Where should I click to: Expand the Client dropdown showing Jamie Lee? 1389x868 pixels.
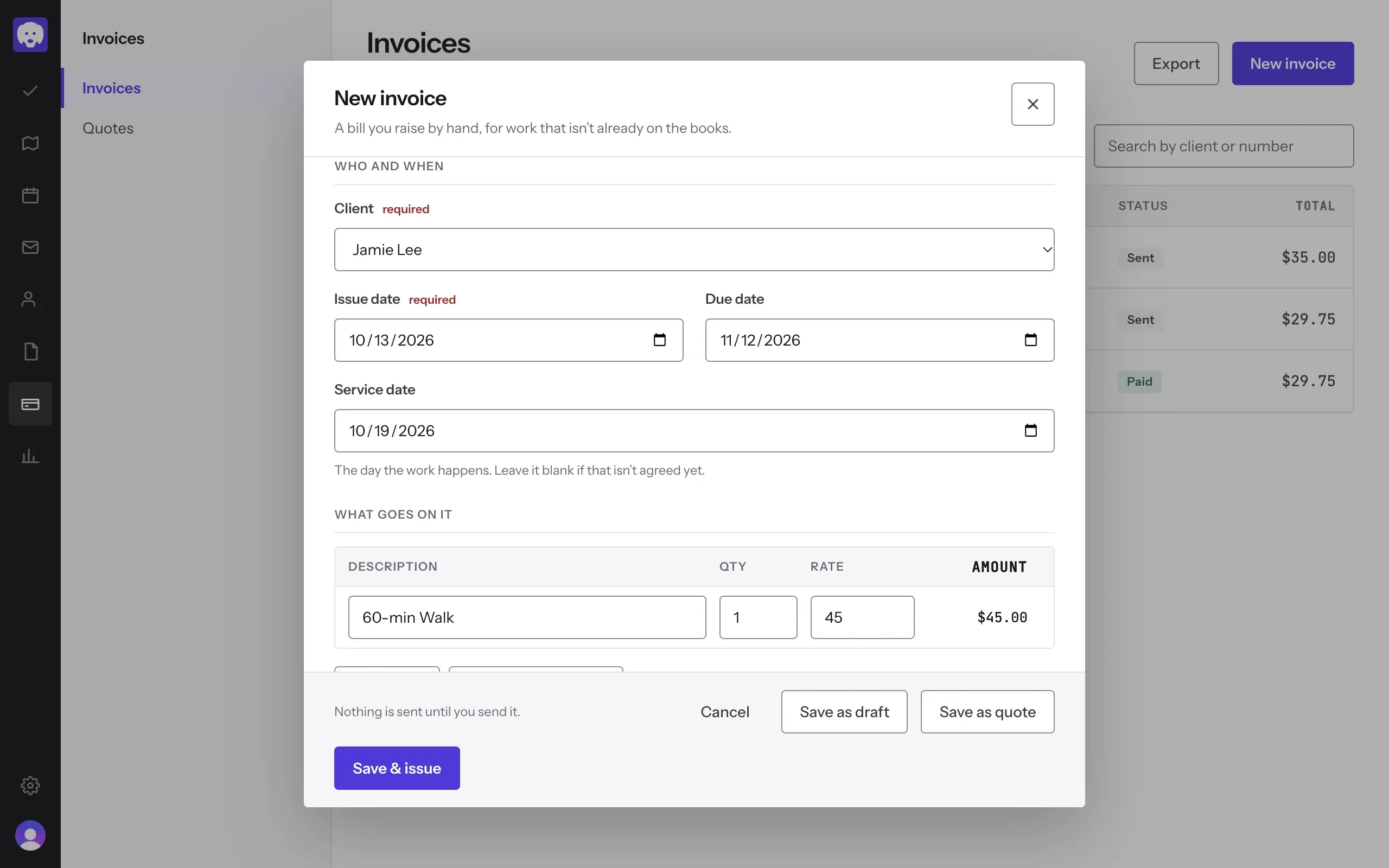[694, 250]
